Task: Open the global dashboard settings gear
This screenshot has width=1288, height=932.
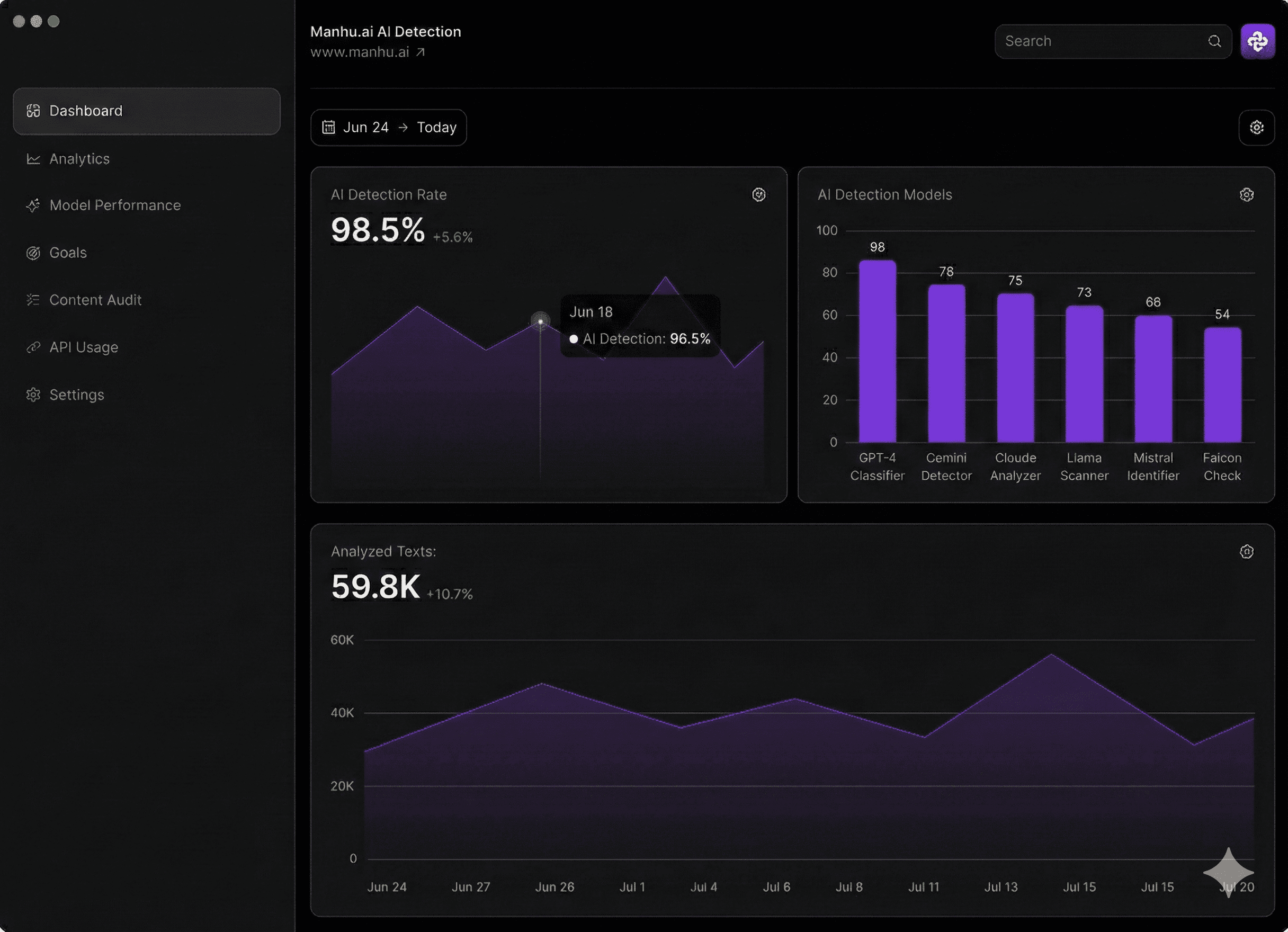Action: tap(1256, 127)
